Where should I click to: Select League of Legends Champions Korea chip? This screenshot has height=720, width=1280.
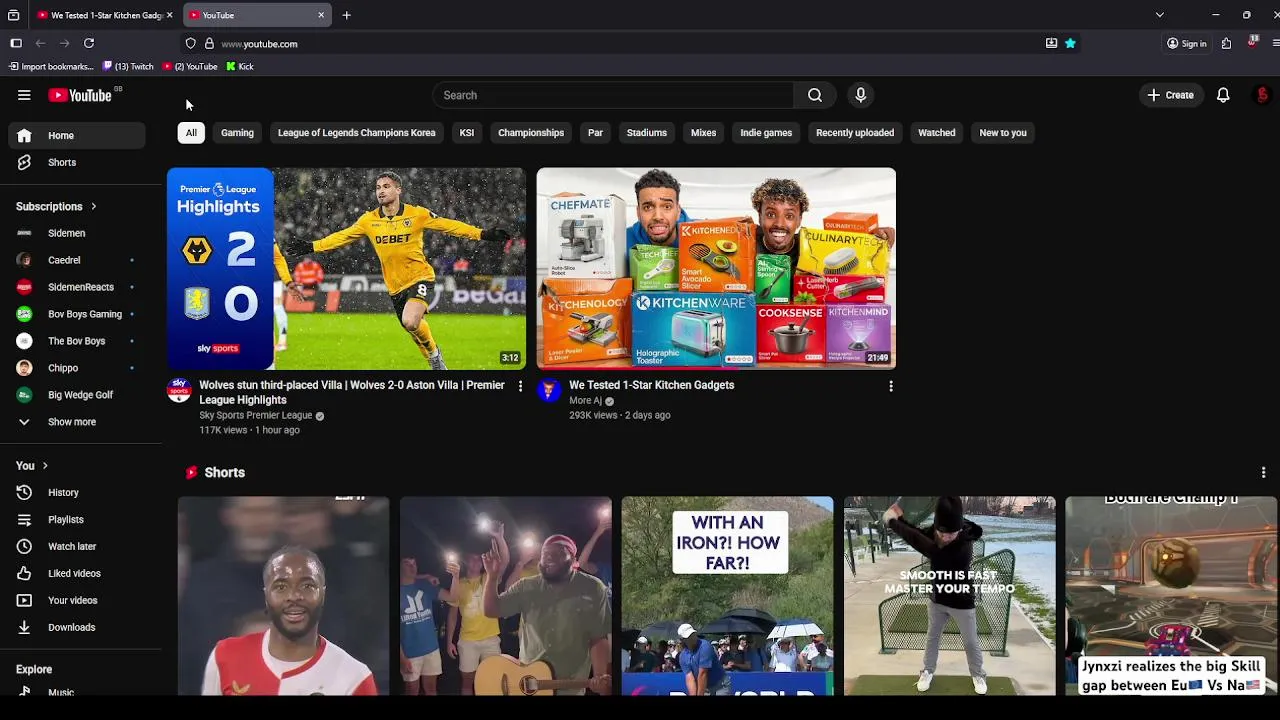click(356, 132)
